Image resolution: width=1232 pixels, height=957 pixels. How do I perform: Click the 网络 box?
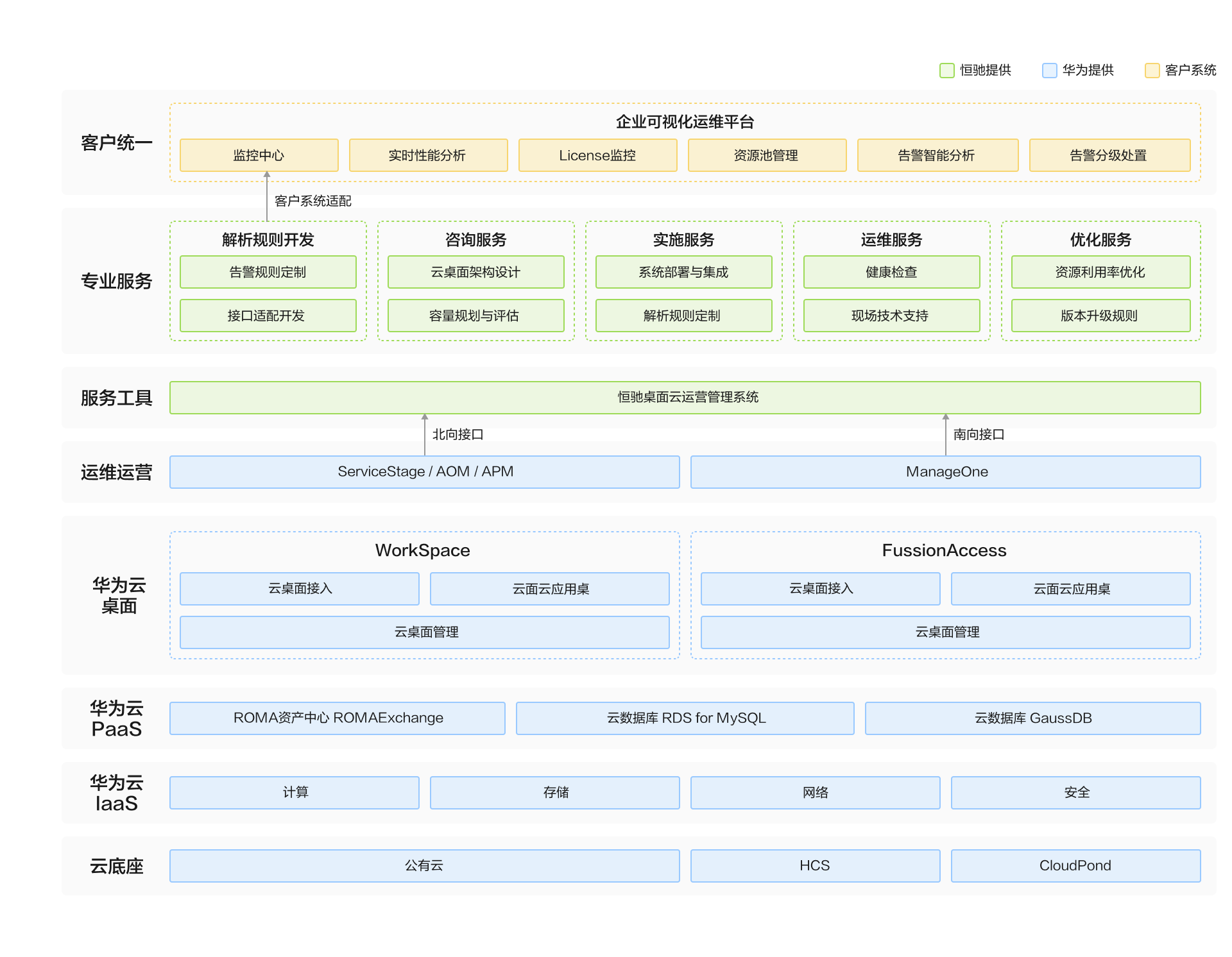coord(816,793)
